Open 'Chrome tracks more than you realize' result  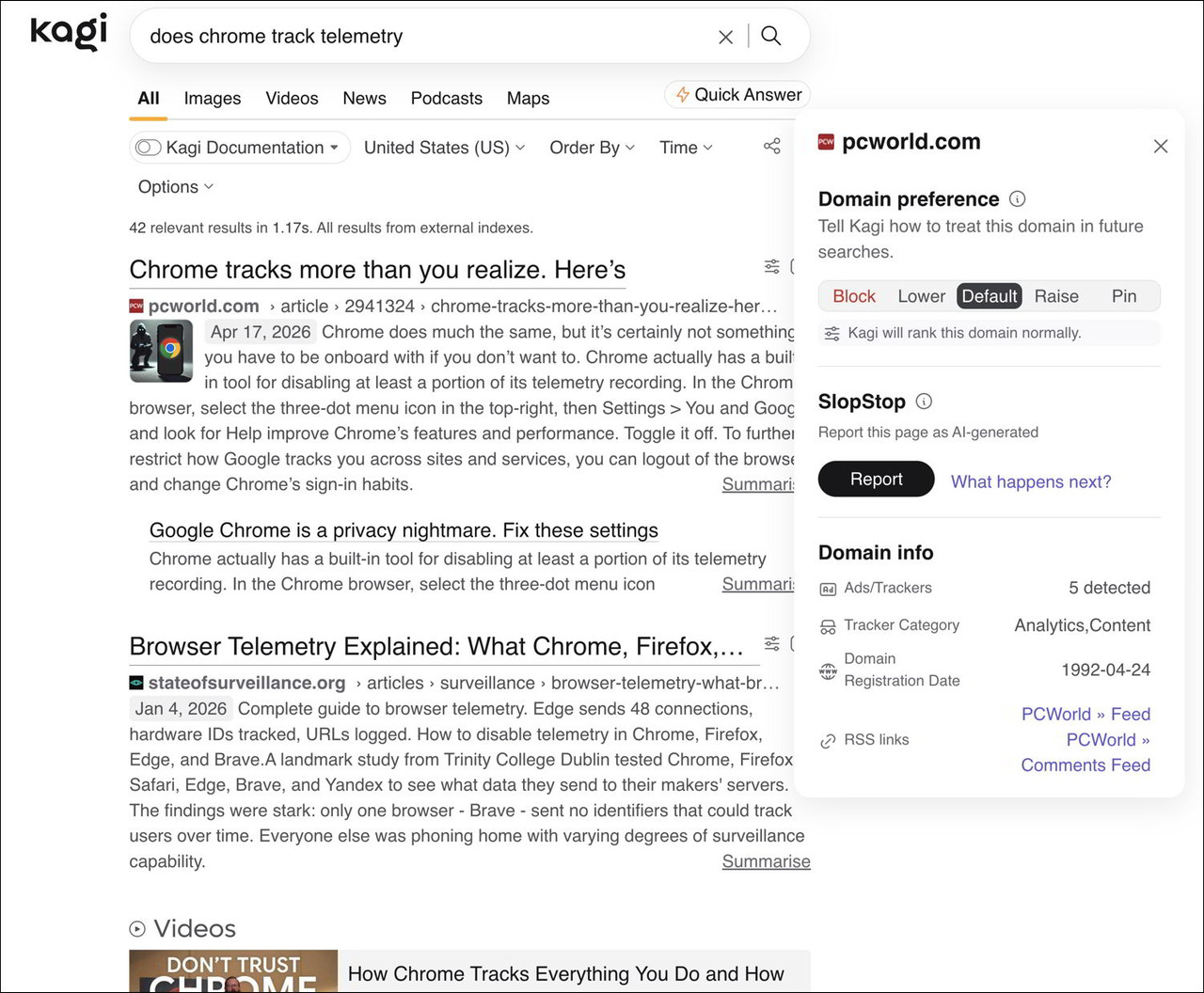(x=377, y=270)
